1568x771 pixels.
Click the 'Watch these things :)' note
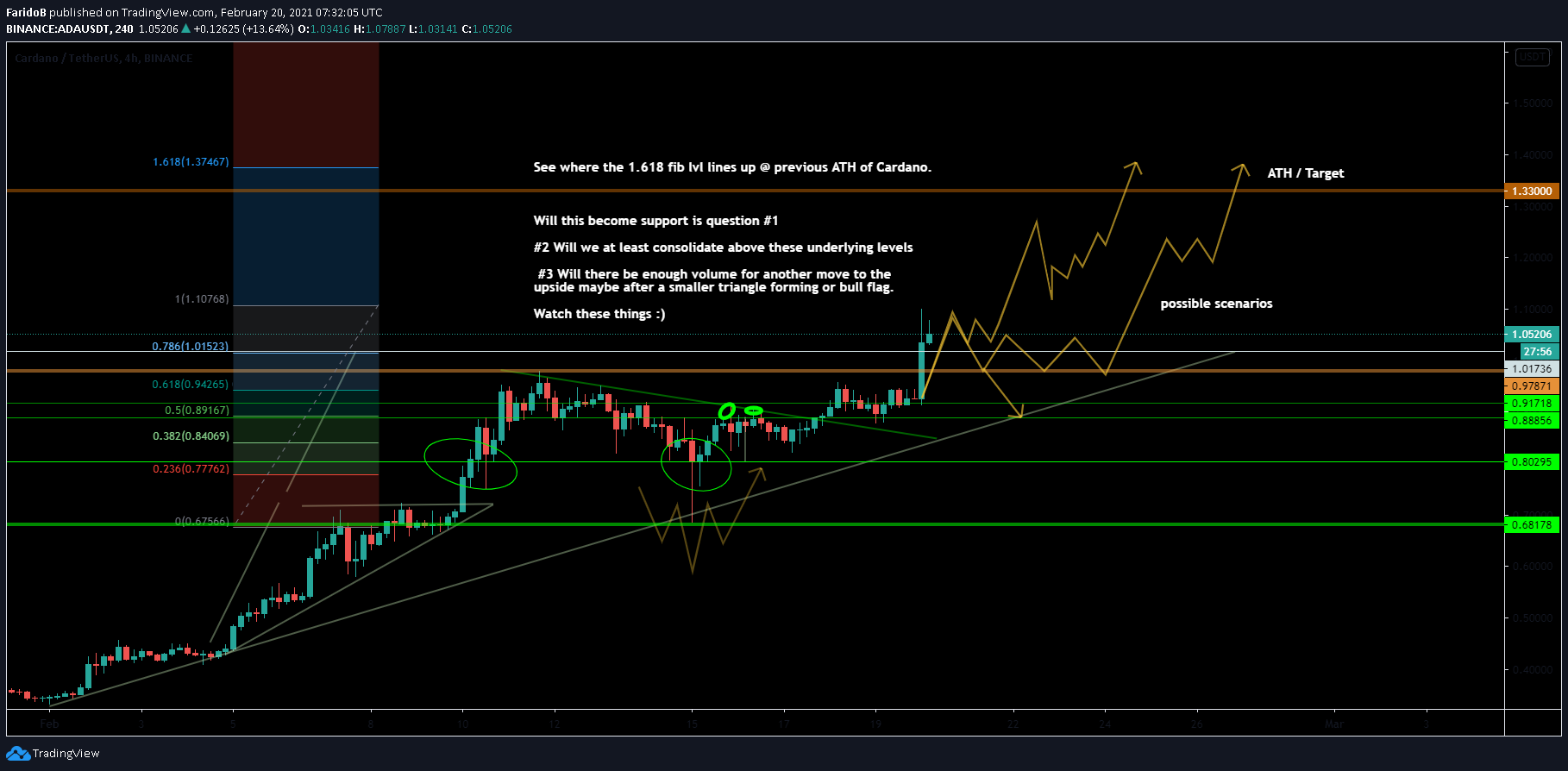[x=599, y=314]
